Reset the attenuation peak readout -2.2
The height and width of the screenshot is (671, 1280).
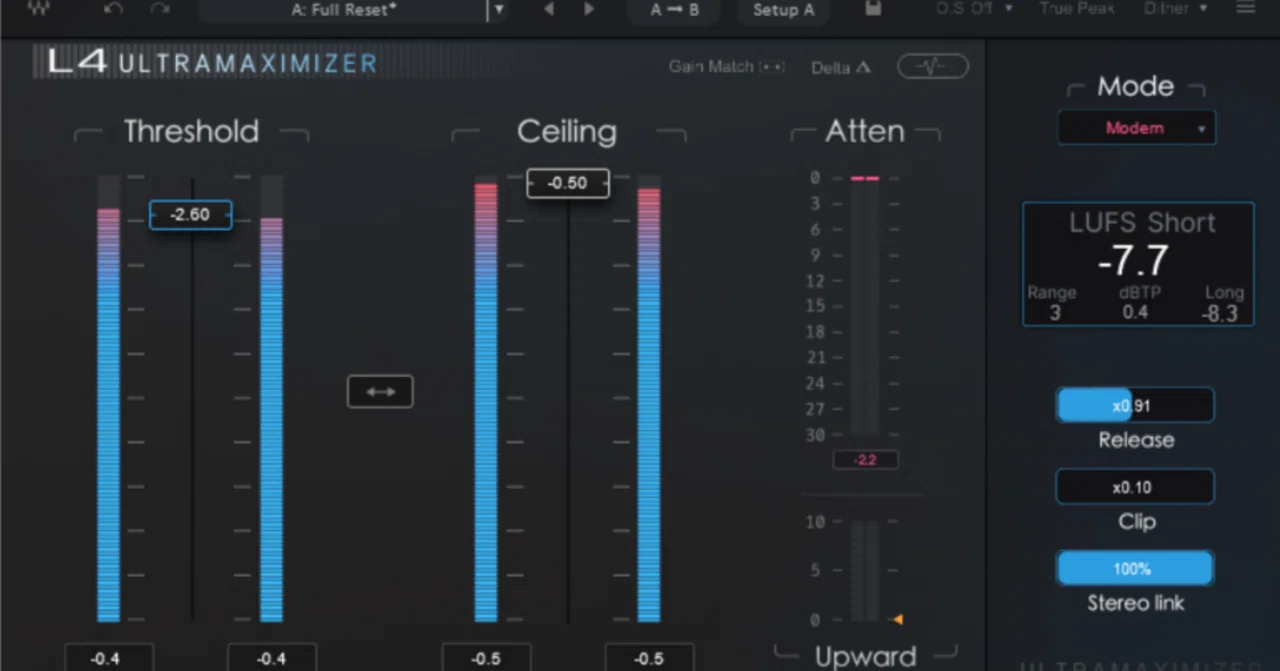click(865, 460)
